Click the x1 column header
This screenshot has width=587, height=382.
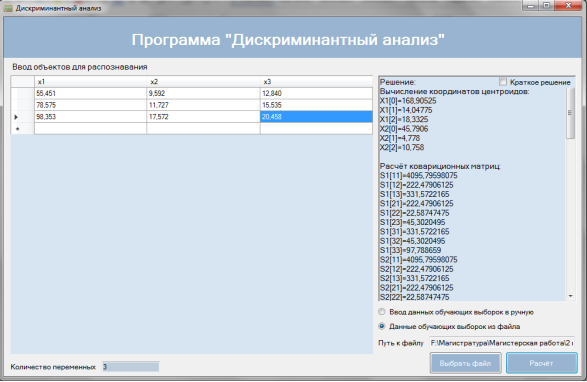[x=90, y=82]
